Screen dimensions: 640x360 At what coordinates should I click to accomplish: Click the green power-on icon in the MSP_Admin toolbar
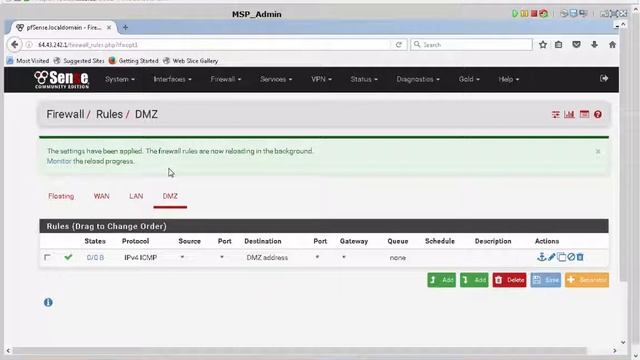[515, 13]
